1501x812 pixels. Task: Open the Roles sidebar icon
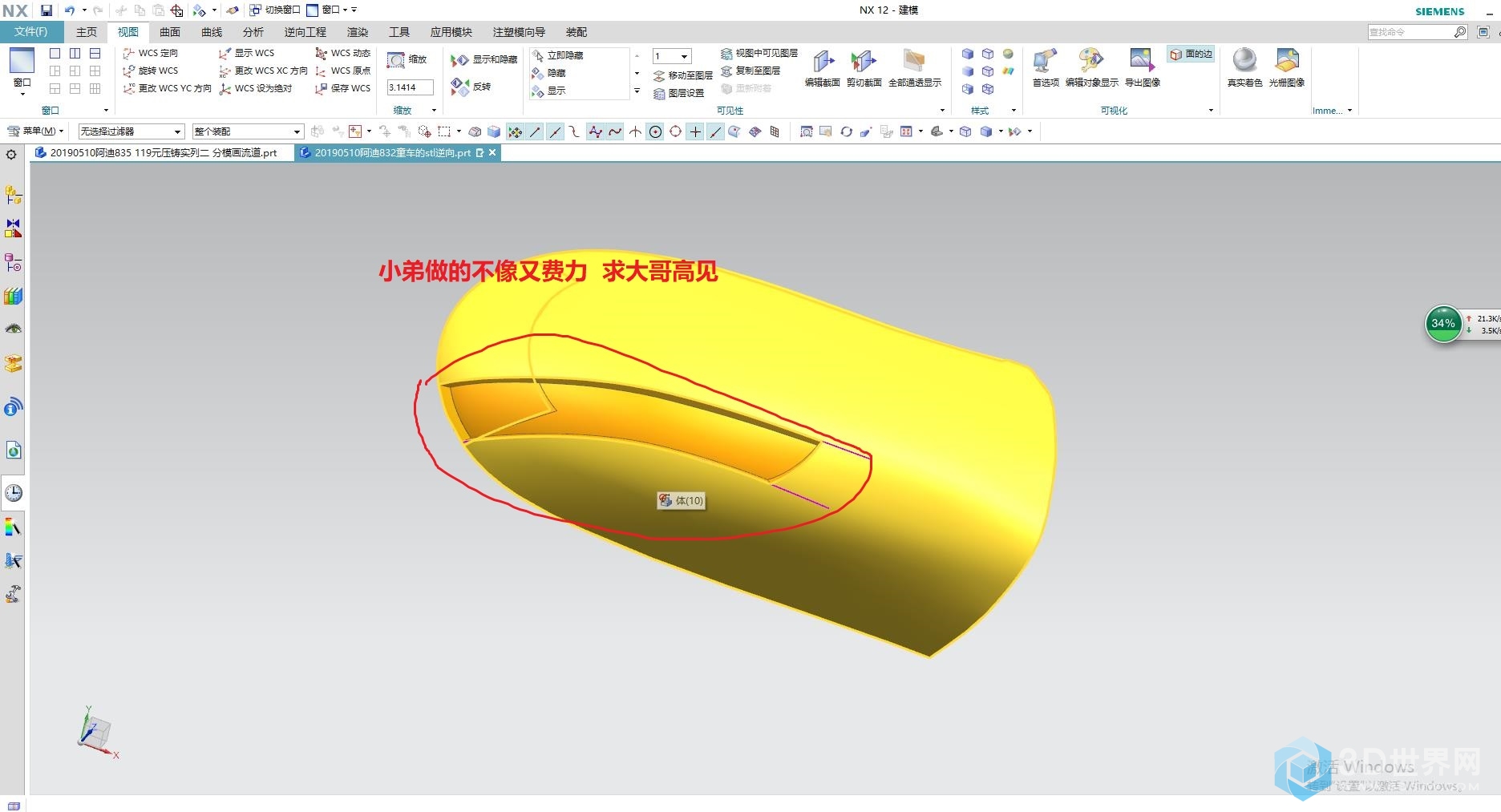point(13,594)
